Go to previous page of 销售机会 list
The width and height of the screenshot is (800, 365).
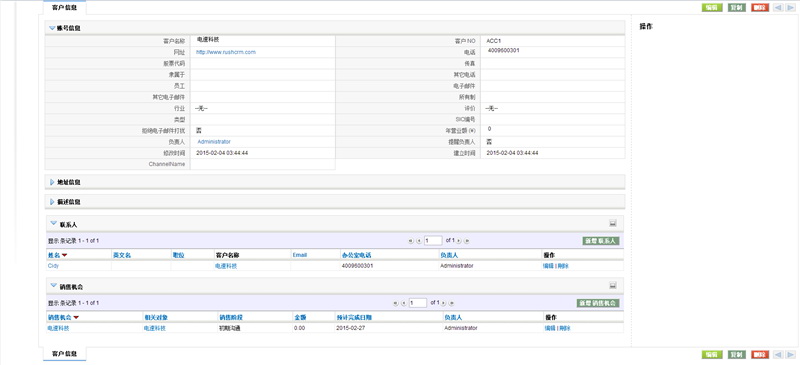404,303
